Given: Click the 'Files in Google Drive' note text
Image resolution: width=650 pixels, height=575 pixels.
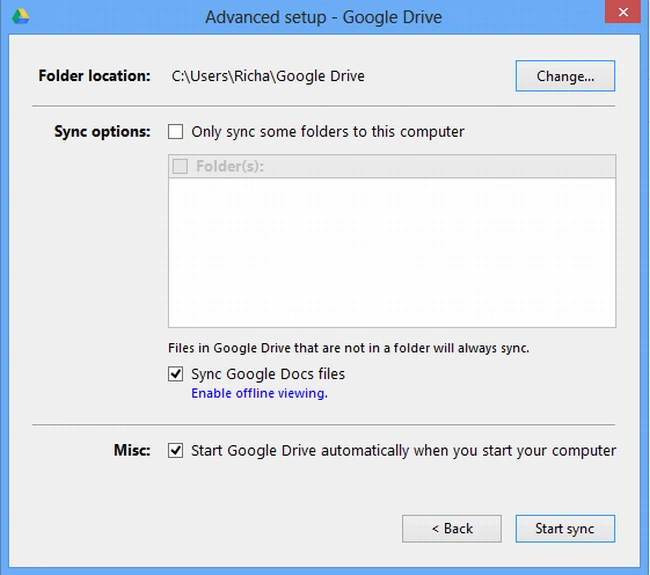Looking at the screenshot, I should (349, 348).
